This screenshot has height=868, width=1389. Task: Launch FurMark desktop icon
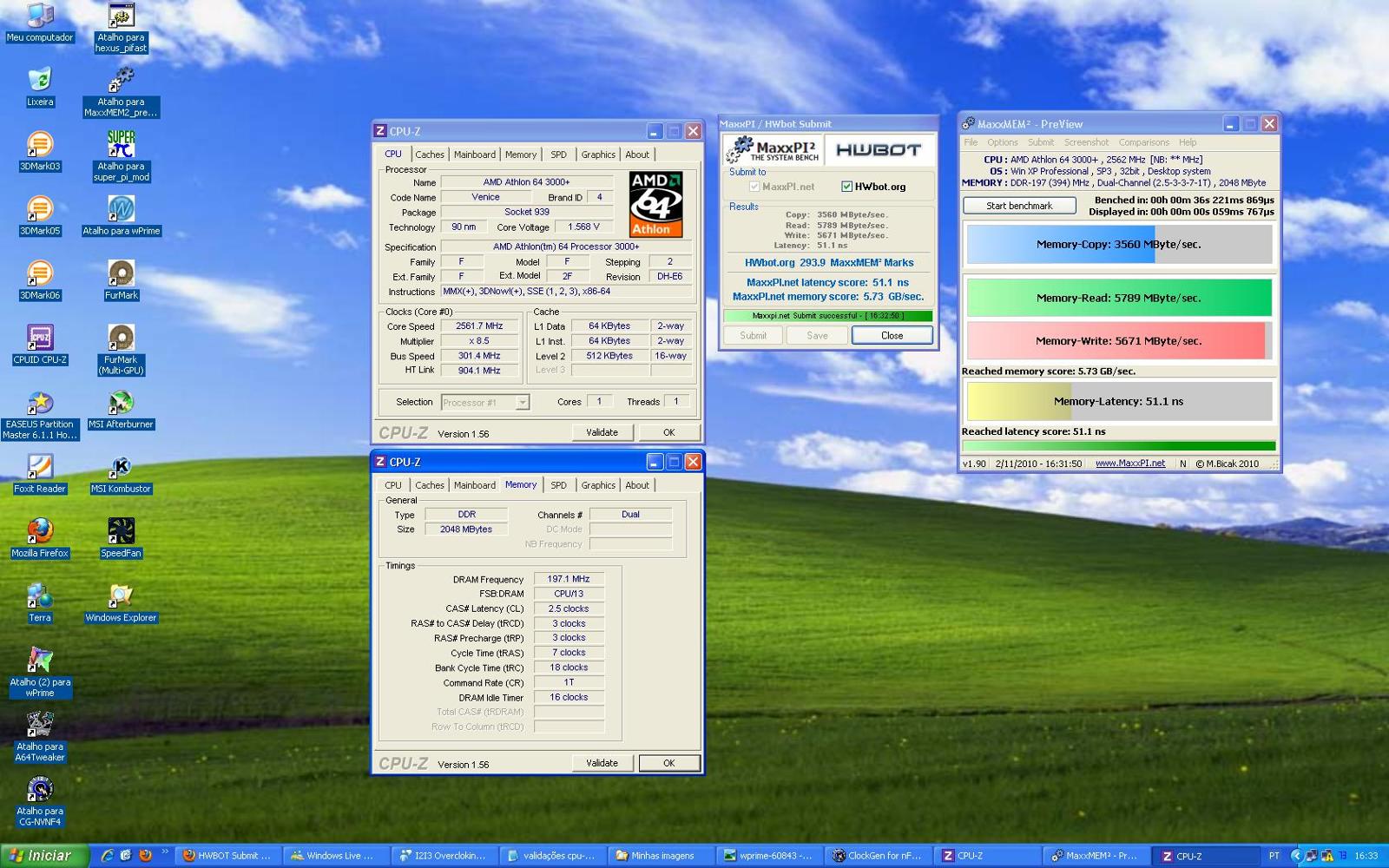[x=121, y=281]
